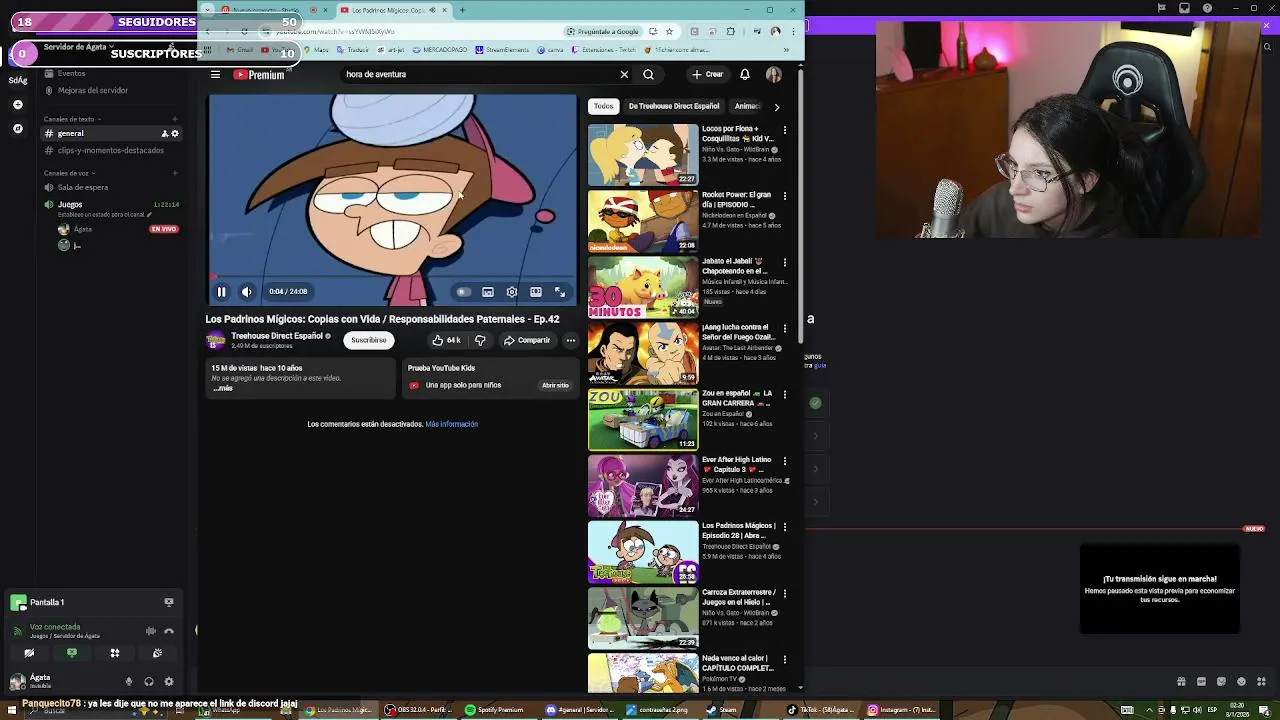Screen dimensions: 1280x720
Task: Expand the video description with ...más
Action: 222,388
